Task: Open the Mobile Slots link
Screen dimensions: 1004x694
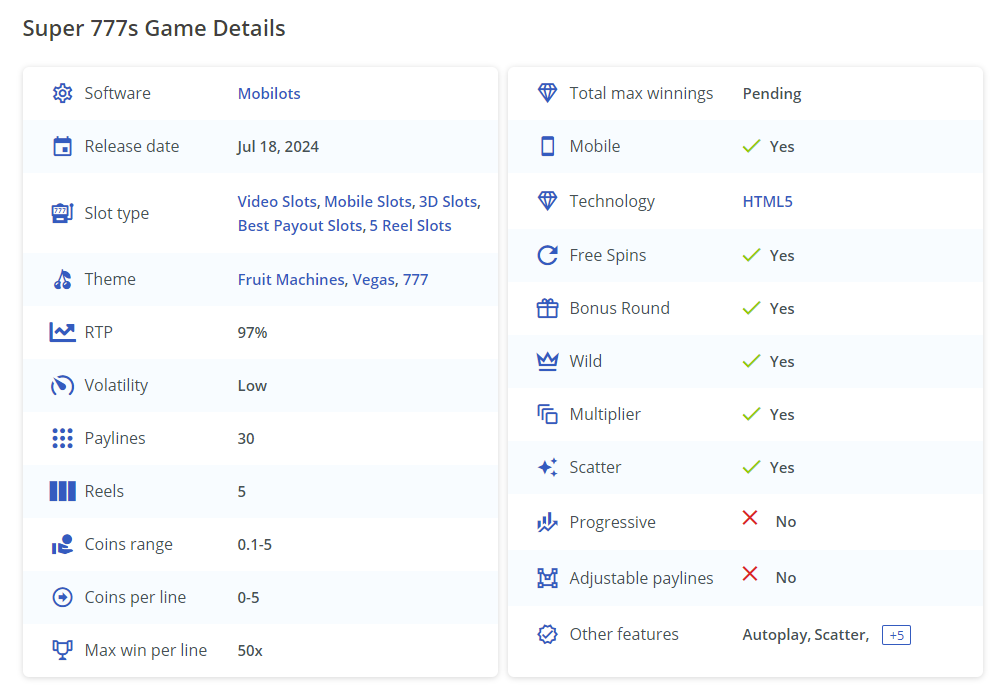Action: pyautogui.click(x=368, y=202)
